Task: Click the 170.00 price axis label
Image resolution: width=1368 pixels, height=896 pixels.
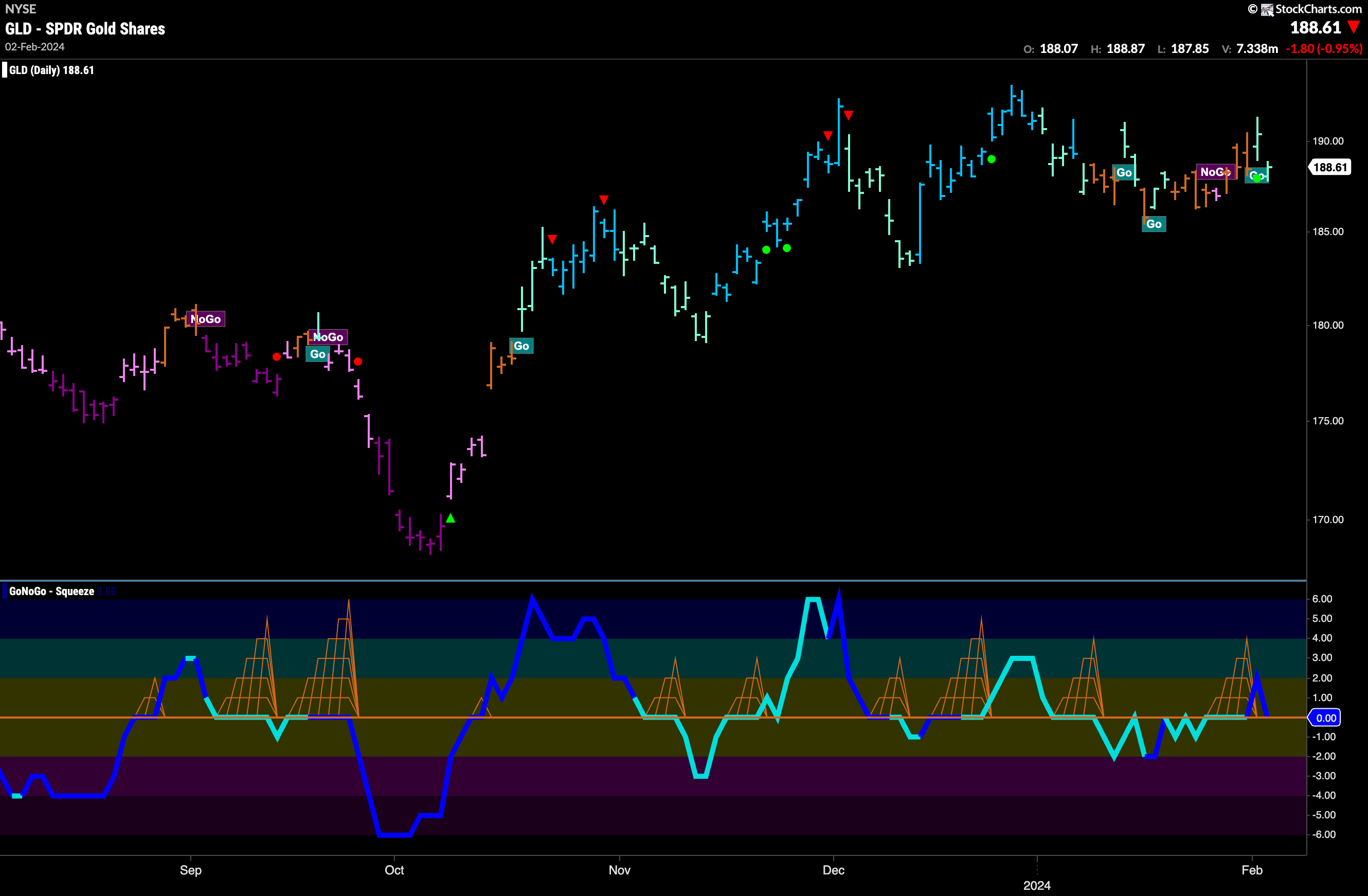Action: (x=1328, y=519)
